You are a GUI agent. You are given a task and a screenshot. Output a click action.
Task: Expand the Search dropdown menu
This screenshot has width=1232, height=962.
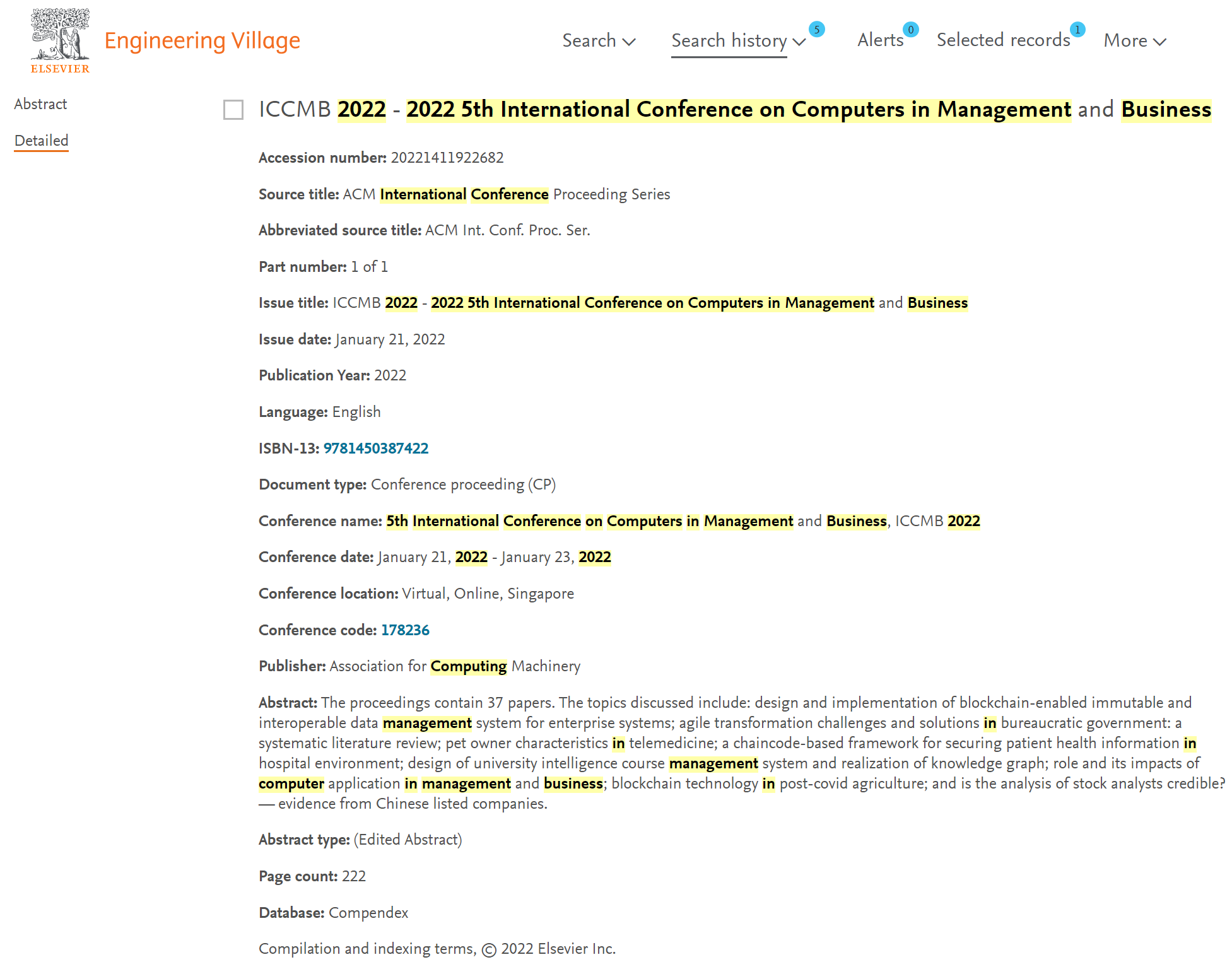click(x=599, y=40)
